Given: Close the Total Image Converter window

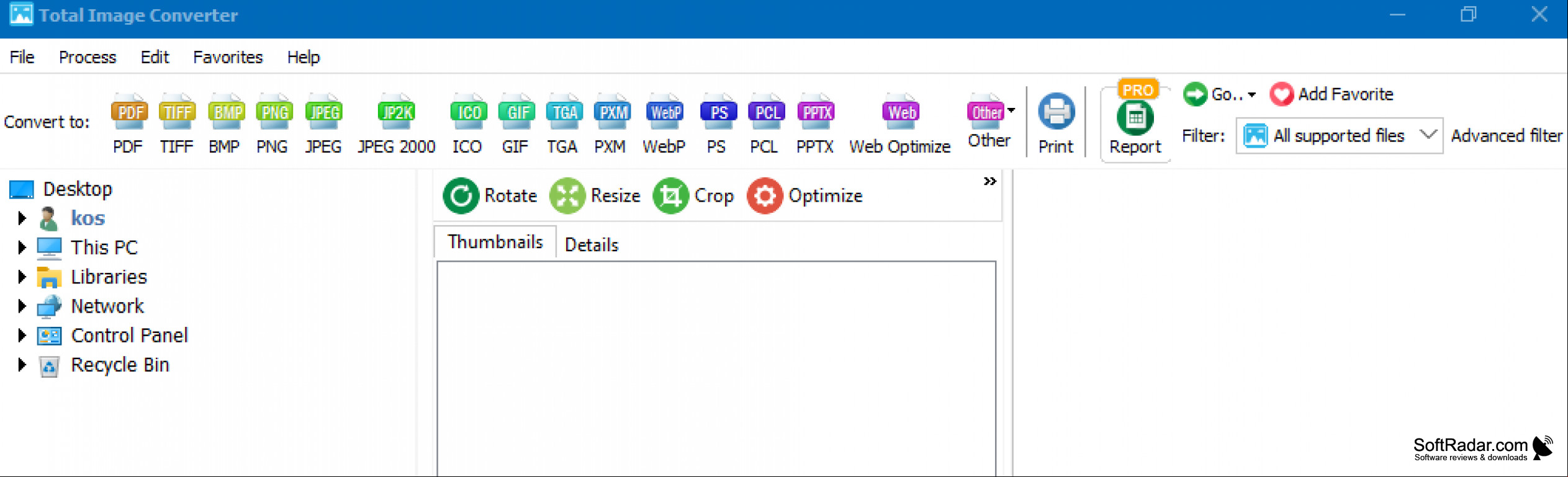Looking at the screenshot, I should 1539,15.
